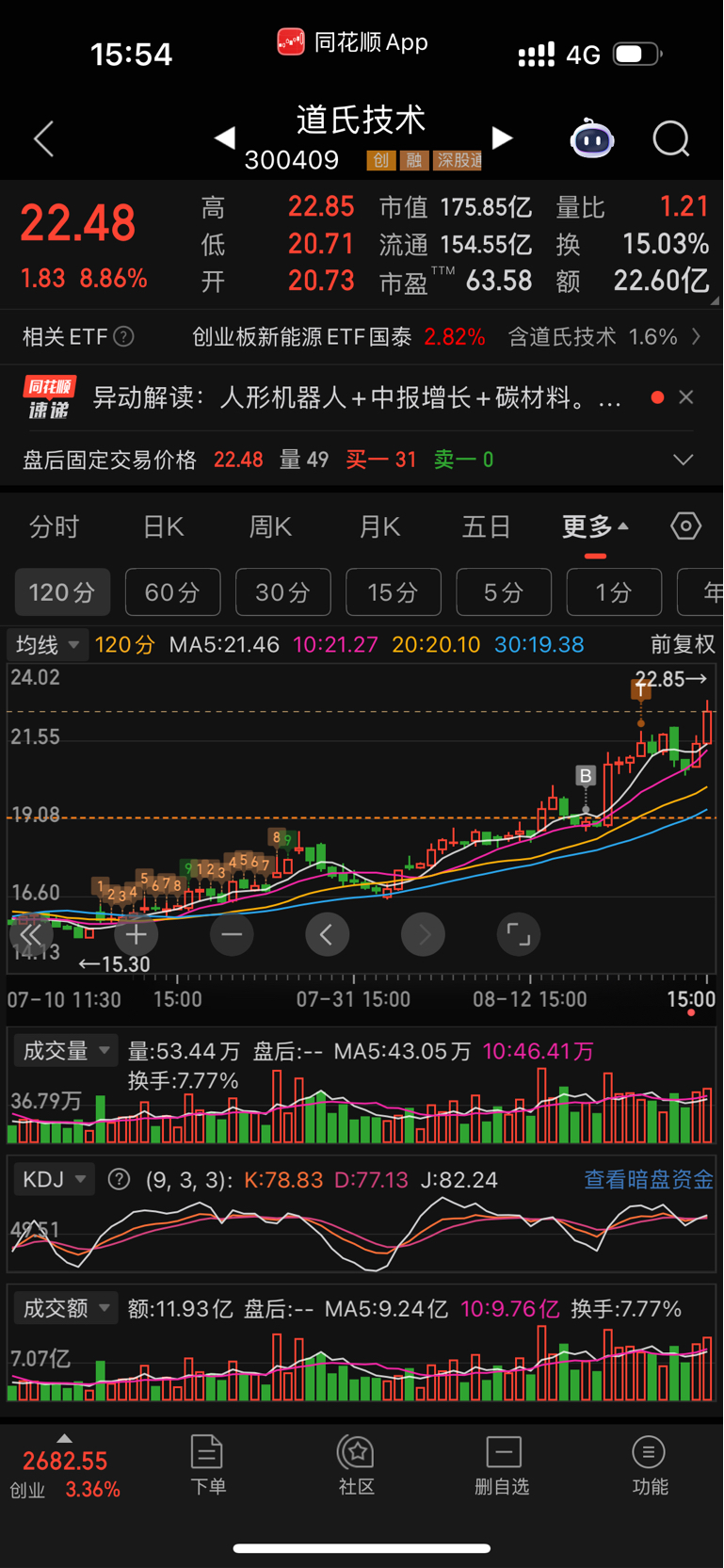Enter fullscreen chart mode icon
Screen dimensions: 724x1568
point(519,934)
